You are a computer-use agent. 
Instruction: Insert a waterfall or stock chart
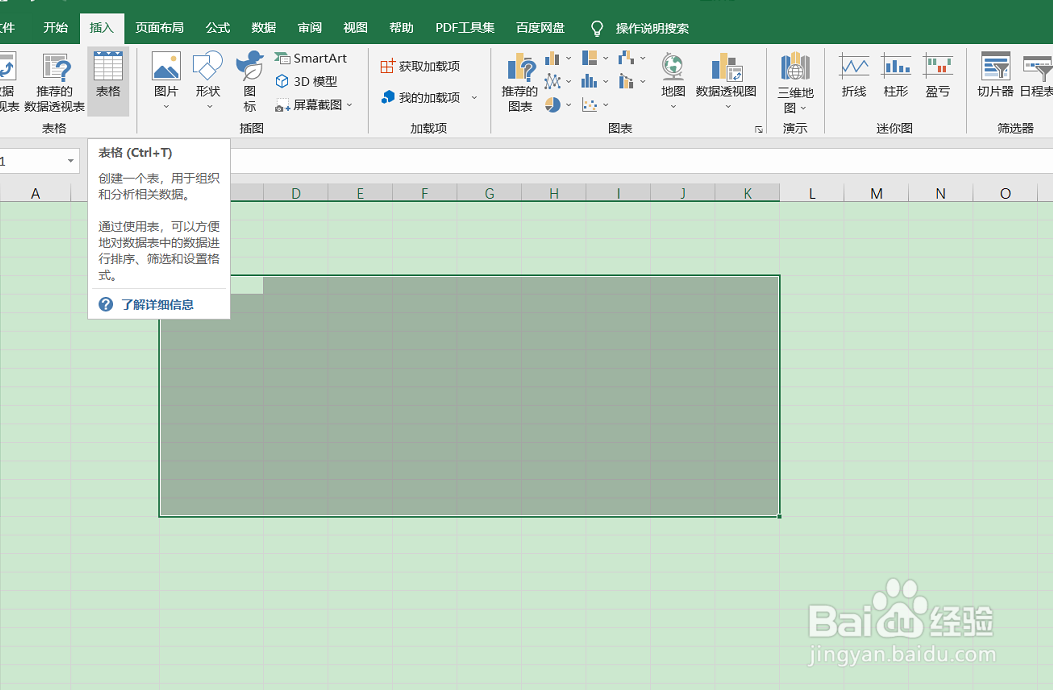tap(627, 58)
